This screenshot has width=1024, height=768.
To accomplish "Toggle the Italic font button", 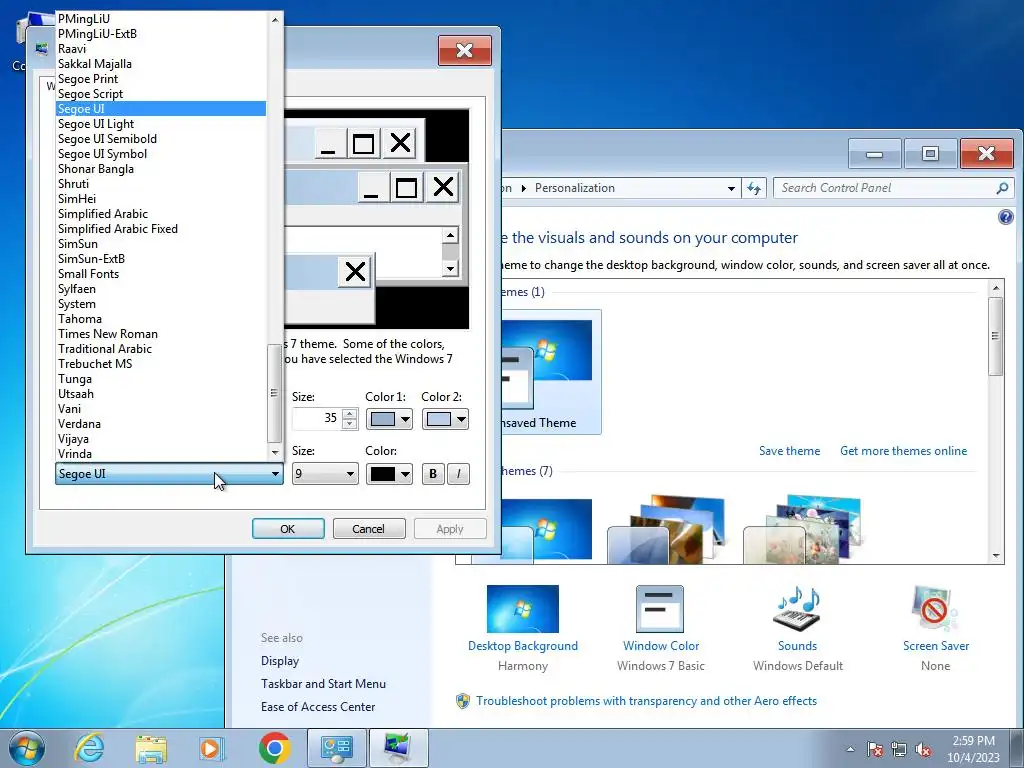I will tap(458, 474).
